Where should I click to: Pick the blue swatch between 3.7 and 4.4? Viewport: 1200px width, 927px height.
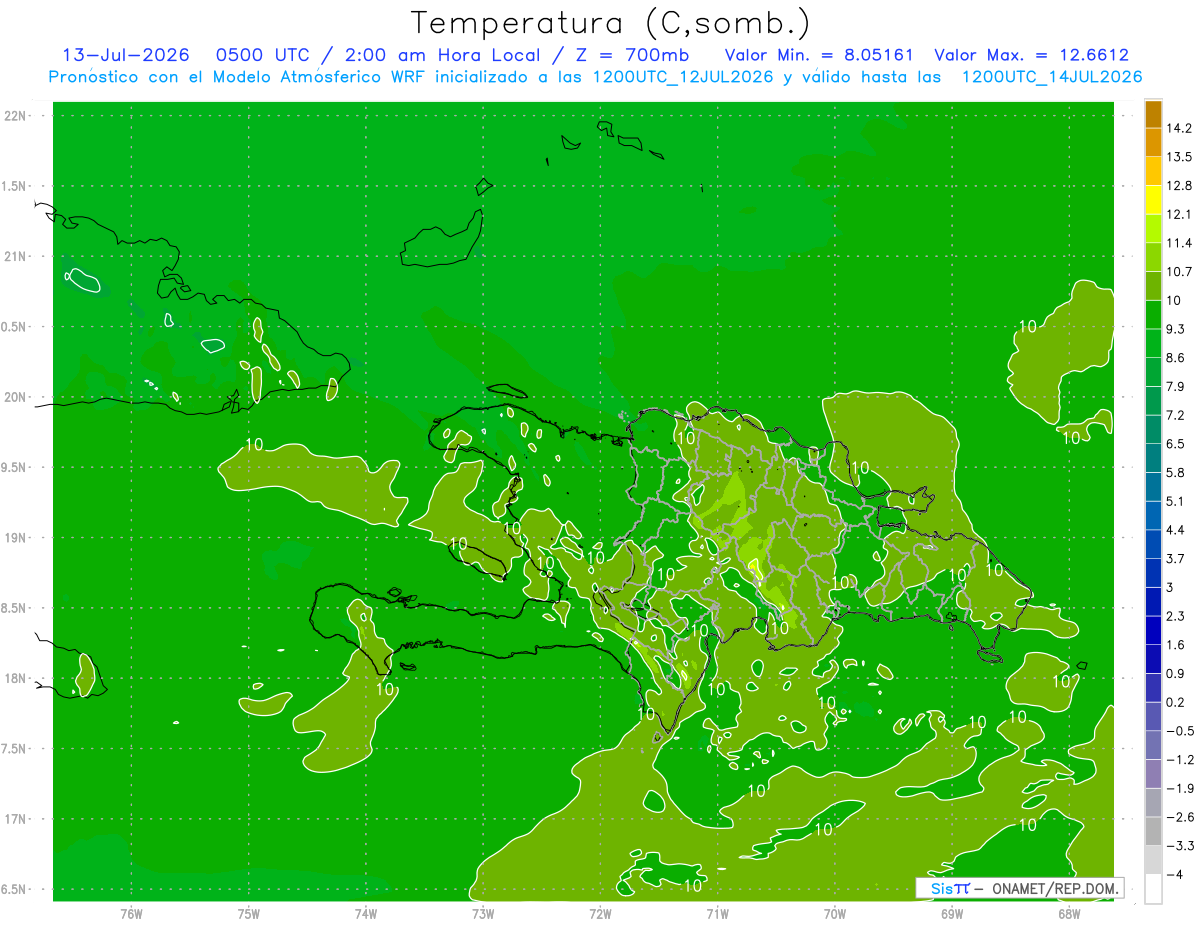point(1153,544)
